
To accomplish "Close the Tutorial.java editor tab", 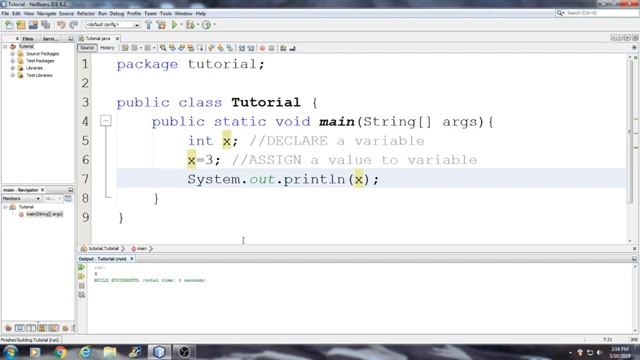I will click(x=117, y=38).
